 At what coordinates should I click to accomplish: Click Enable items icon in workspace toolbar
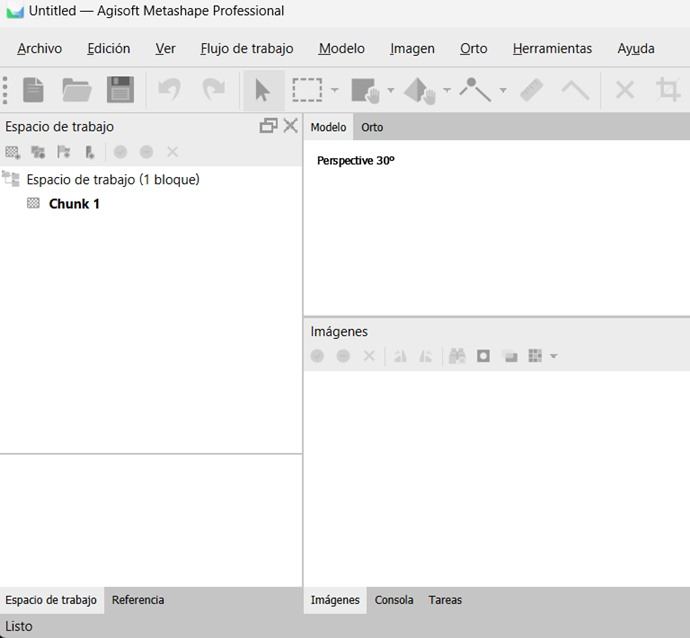[x=120, y=152]
